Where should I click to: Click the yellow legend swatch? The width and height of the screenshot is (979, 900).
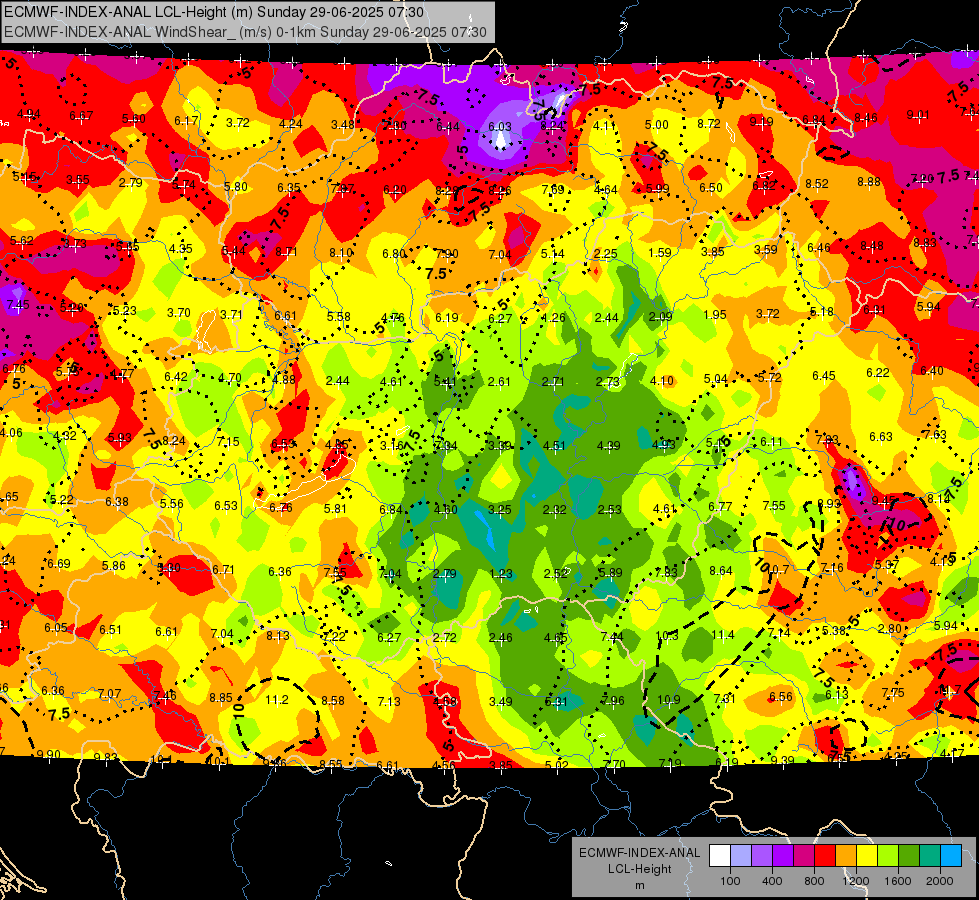pos(867,856)
